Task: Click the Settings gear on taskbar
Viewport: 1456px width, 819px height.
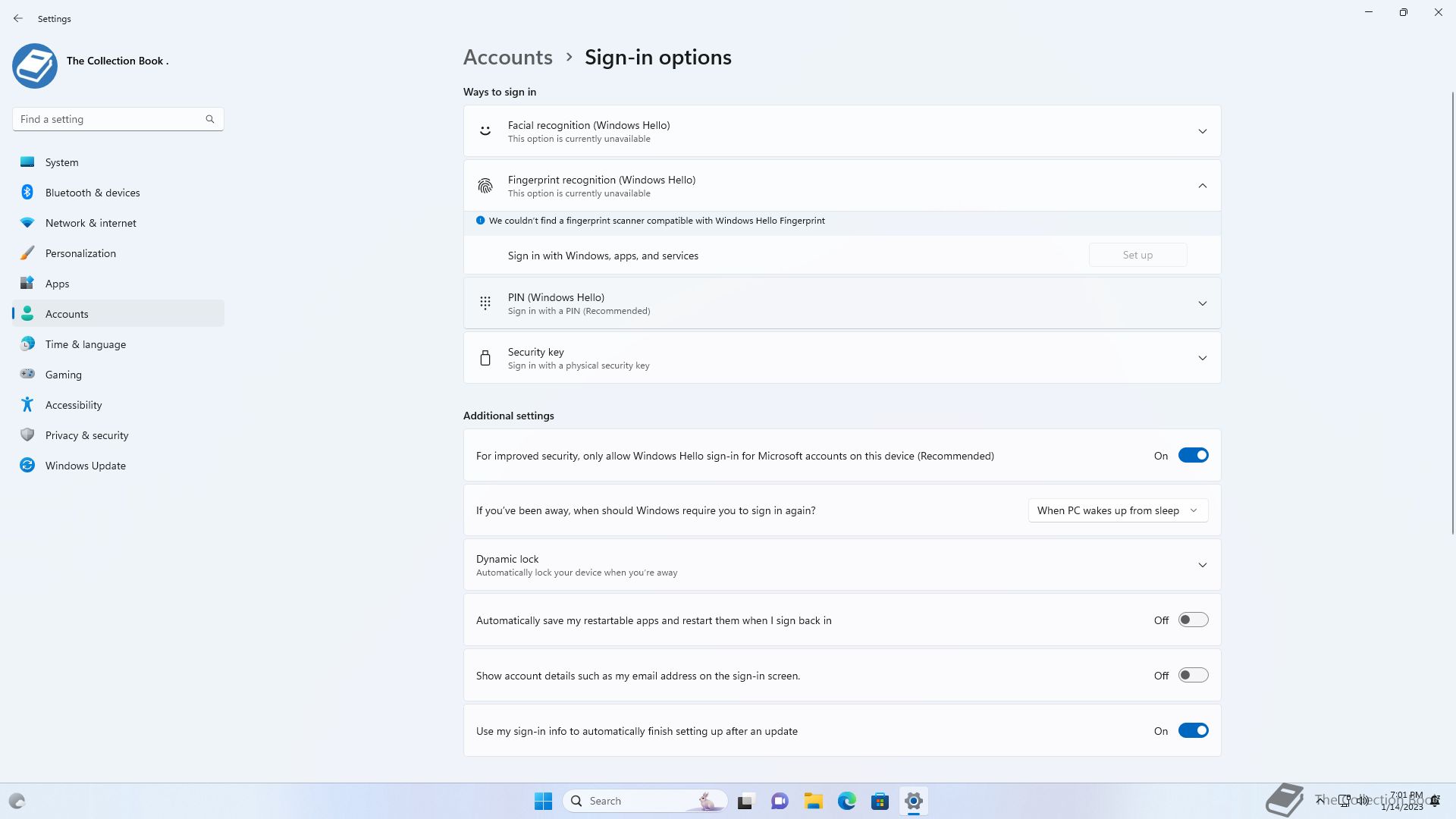Action: tap(914, 801)
